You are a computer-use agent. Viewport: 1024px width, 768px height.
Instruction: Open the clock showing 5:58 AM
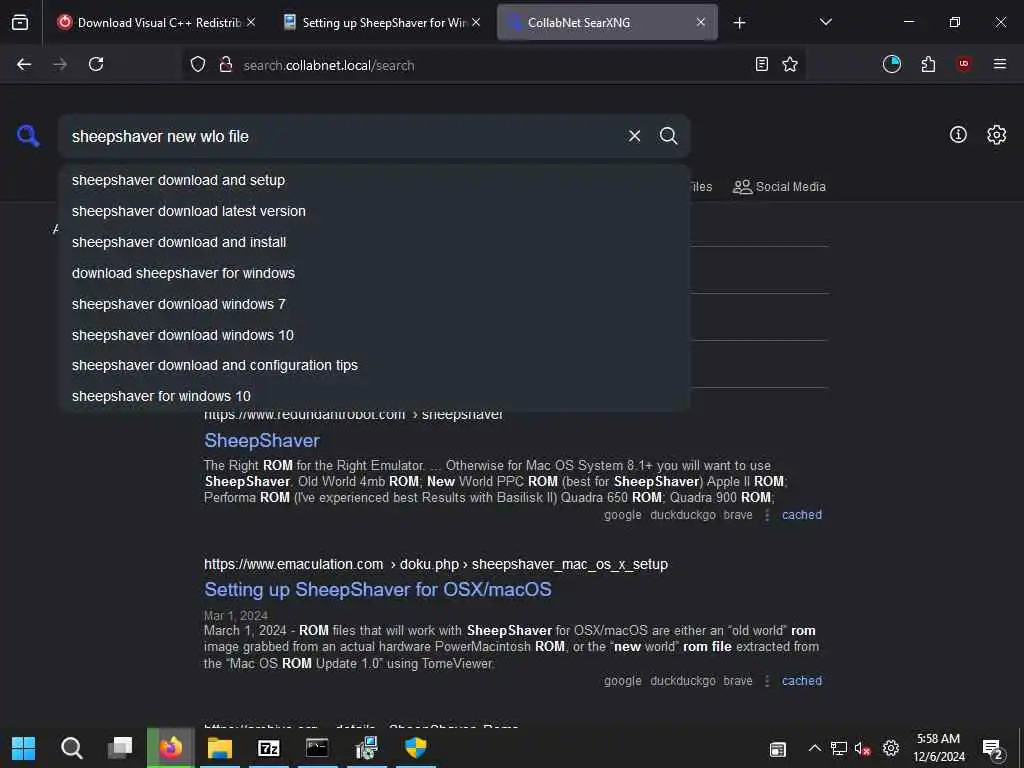(938, 748)
